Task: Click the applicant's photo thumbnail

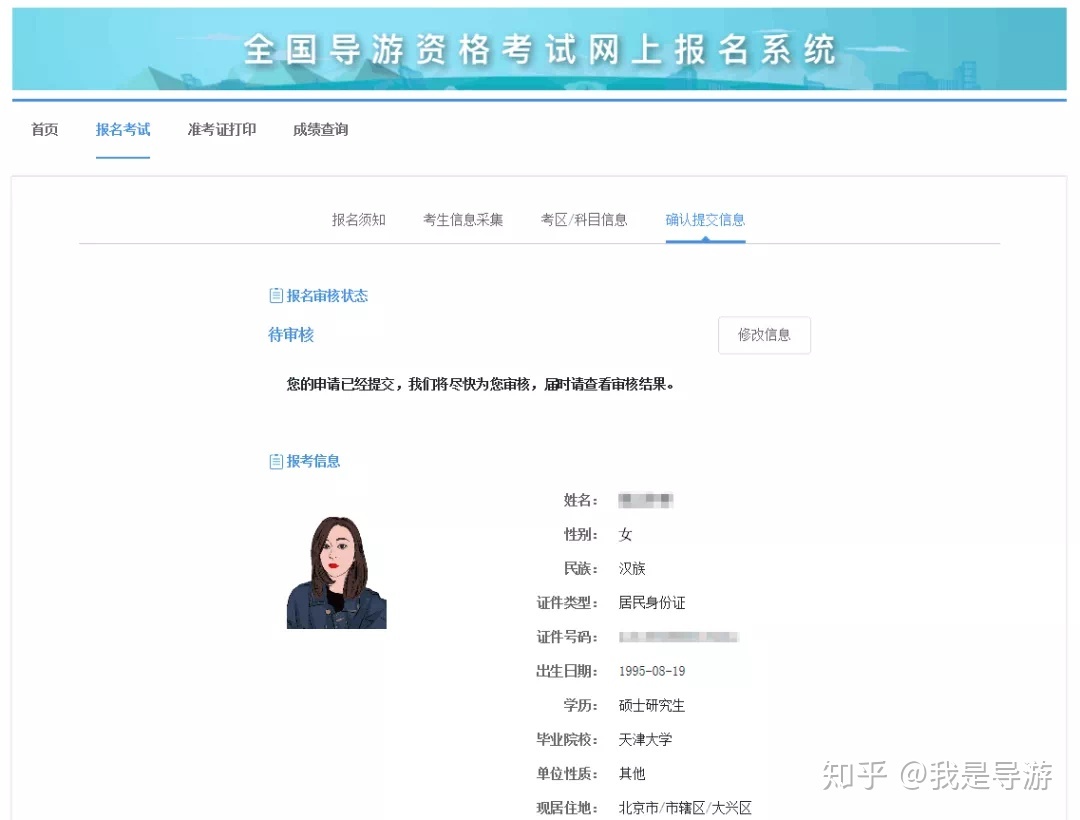Action: pos(335,571)
